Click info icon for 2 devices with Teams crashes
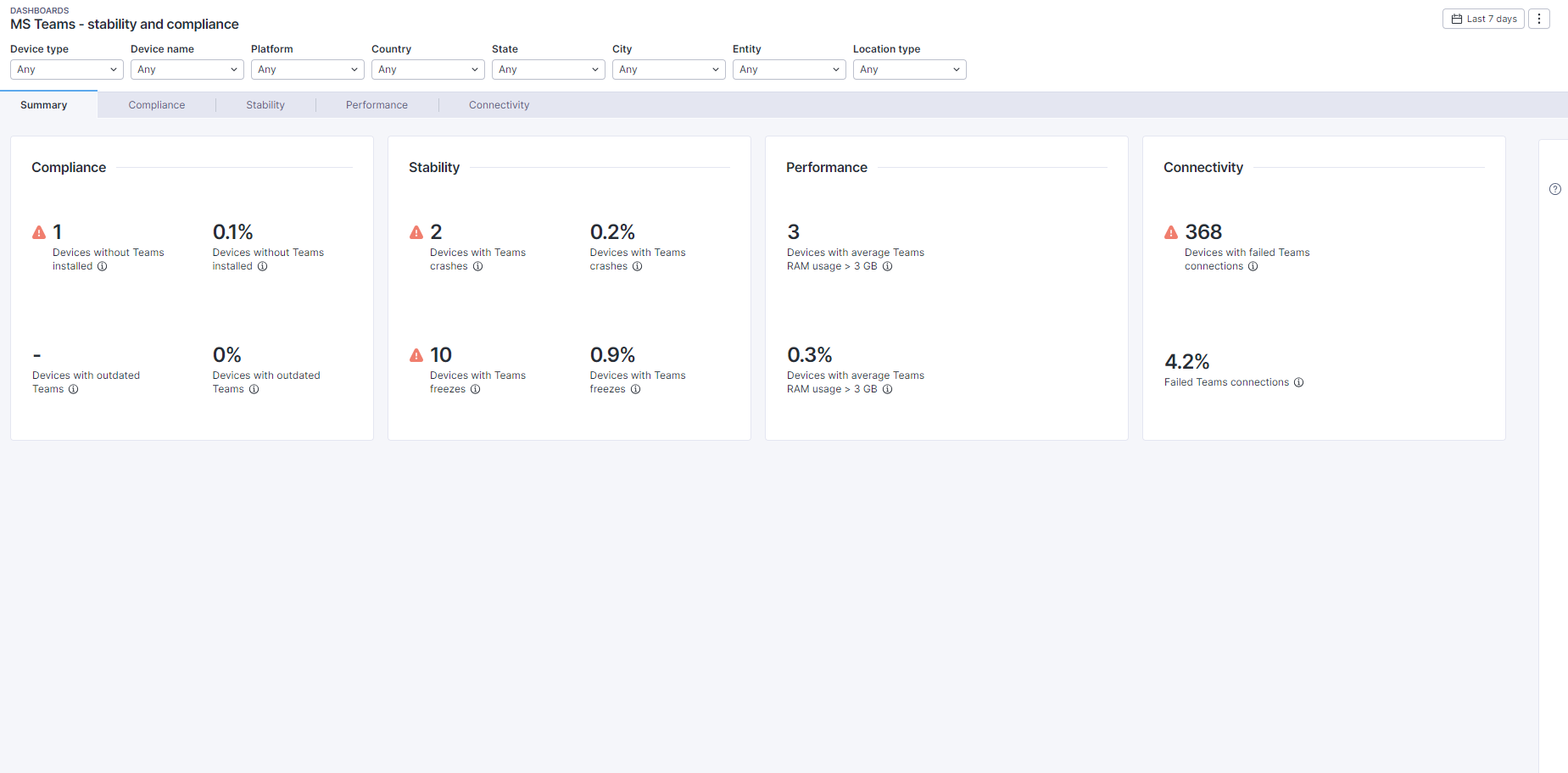 (478, 266)
